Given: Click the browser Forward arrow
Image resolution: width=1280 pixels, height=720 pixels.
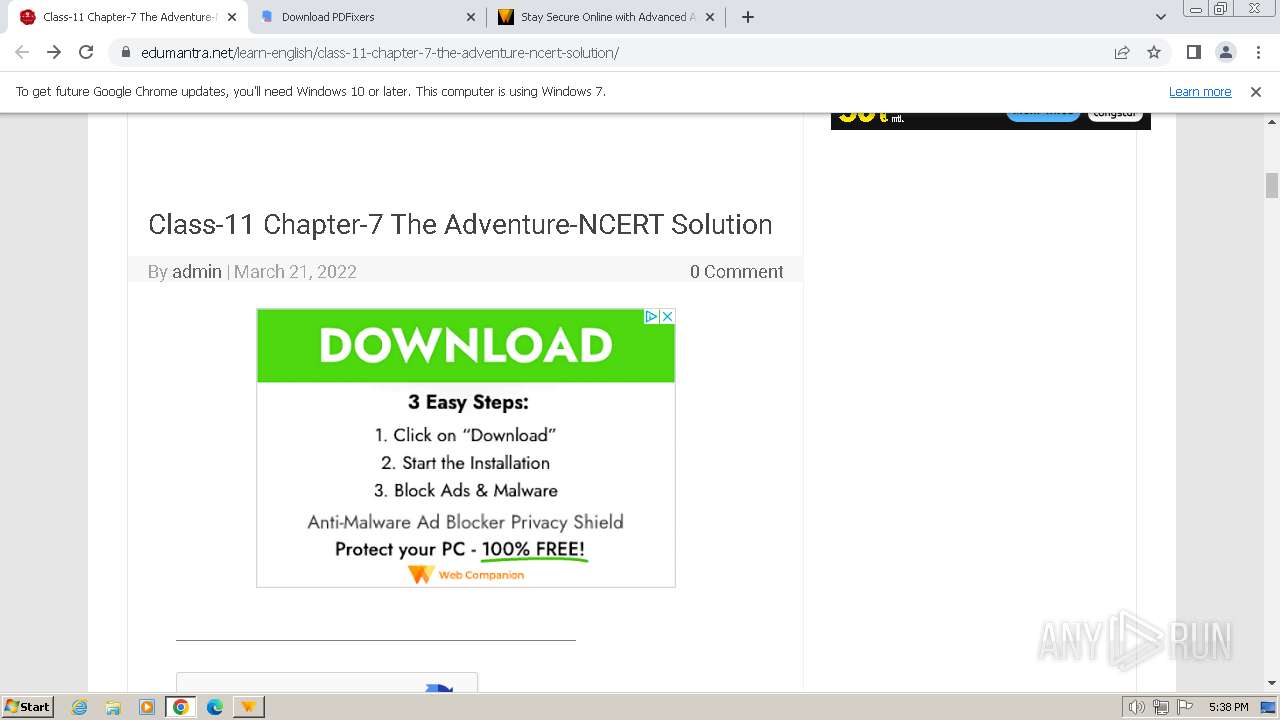Looking at the screenshot, I should [54, 52].
